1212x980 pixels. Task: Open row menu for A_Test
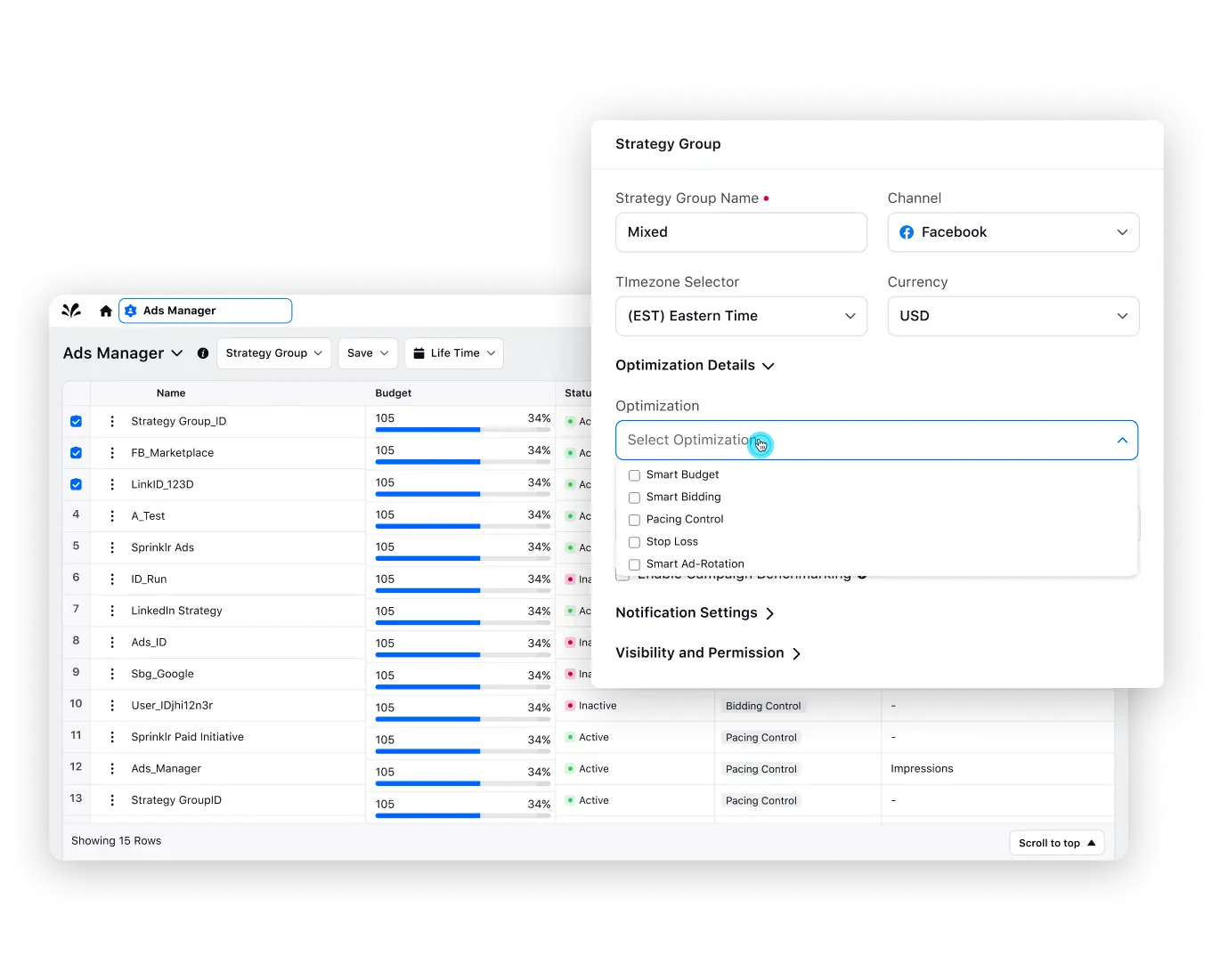[112, 516]
